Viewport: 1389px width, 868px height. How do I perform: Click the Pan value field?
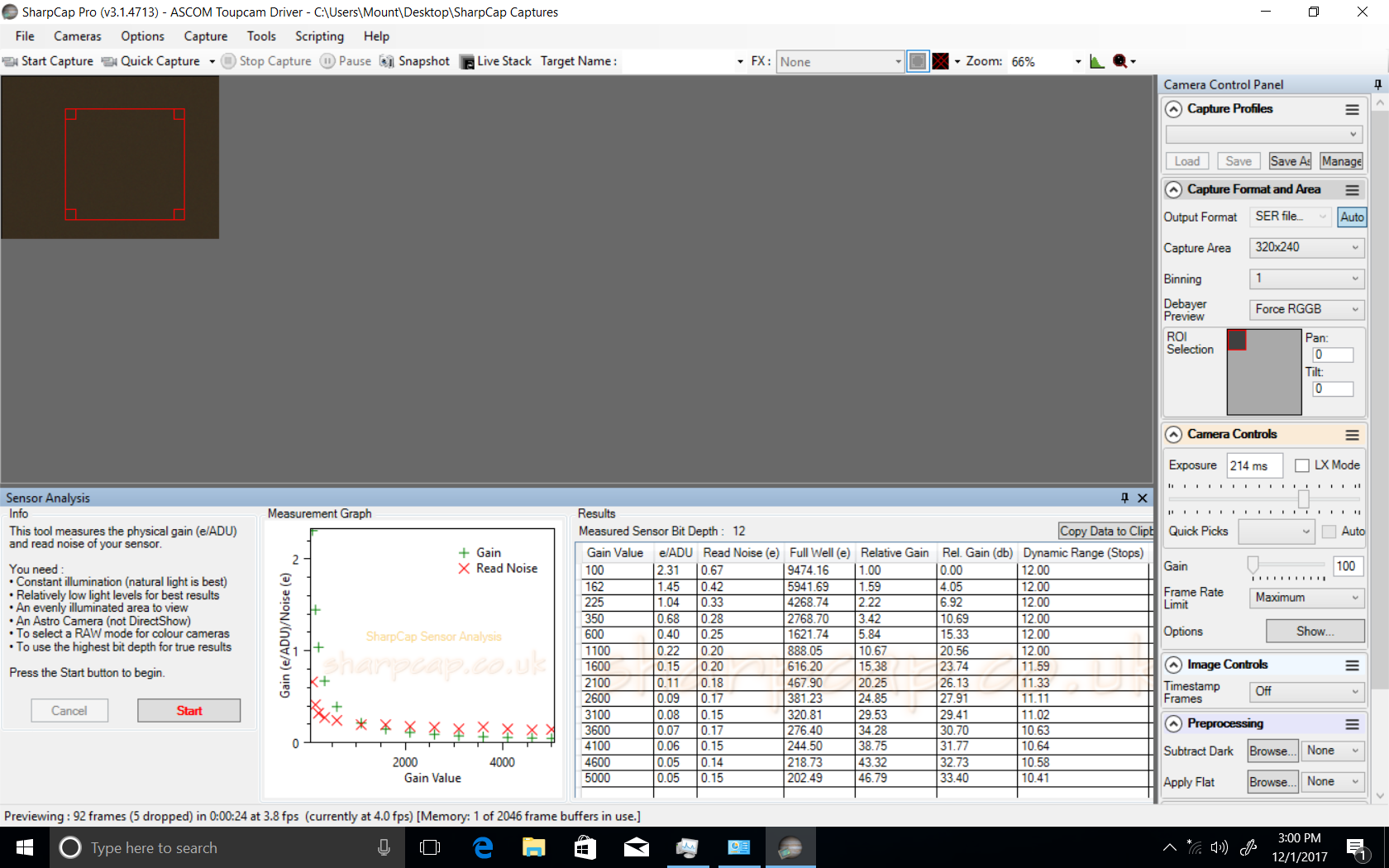[1333, 355]
